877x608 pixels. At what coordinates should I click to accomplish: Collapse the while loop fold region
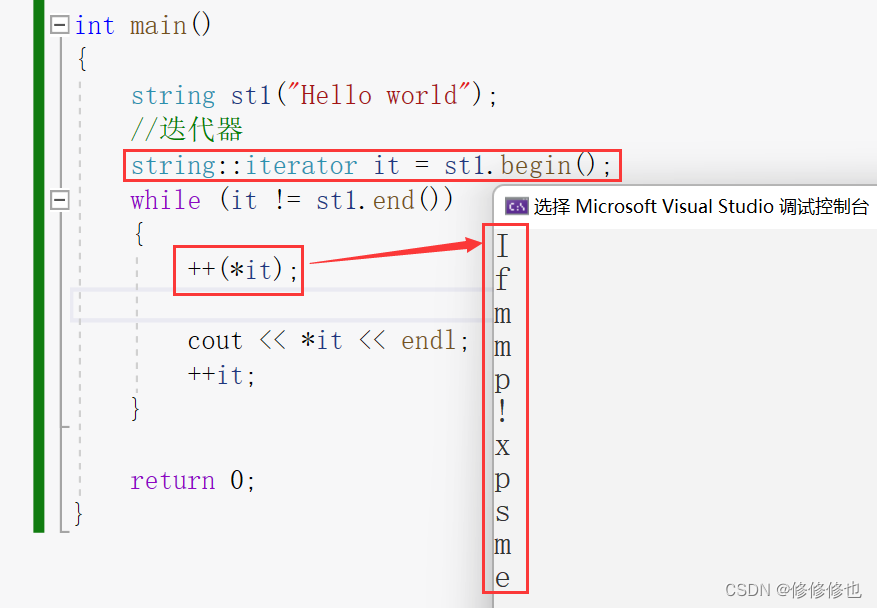(x=59, y=199)
